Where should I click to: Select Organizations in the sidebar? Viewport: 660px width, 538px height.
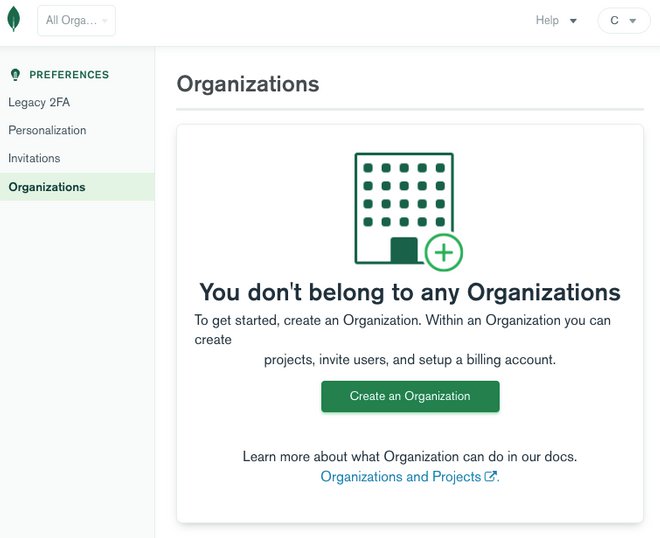(x=47, y=187)
